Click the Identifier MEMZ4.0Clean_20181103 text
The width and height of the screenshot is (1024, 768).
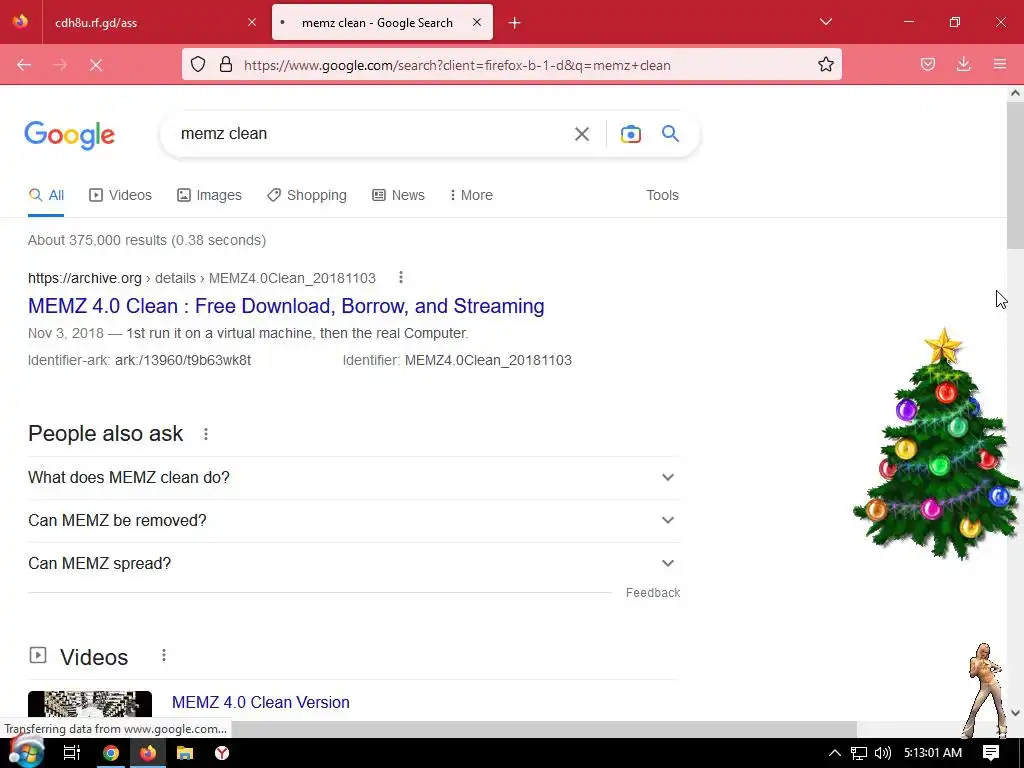(x=457, y=360)
